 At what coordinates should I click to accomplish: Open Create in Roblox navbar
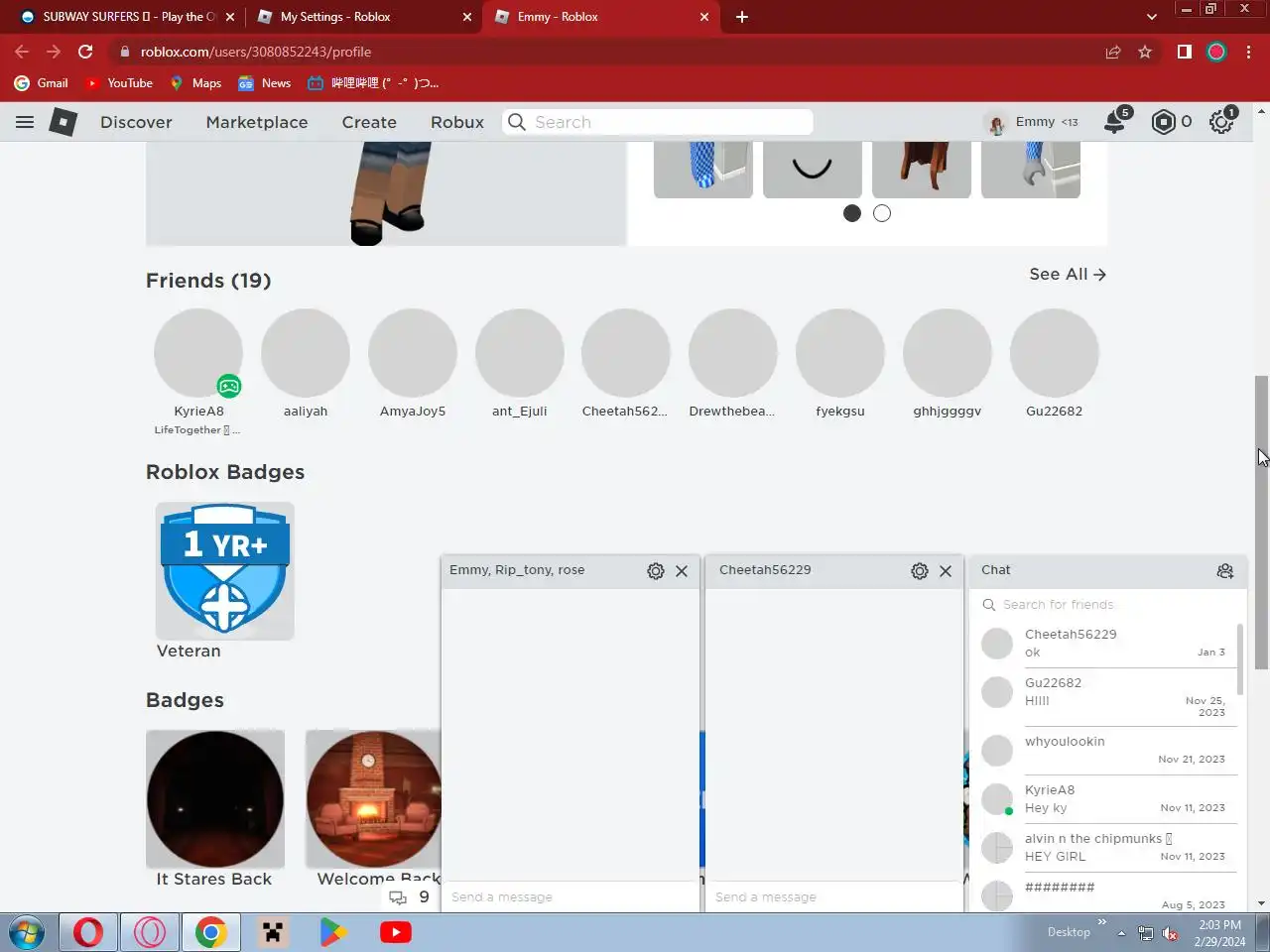369,122
